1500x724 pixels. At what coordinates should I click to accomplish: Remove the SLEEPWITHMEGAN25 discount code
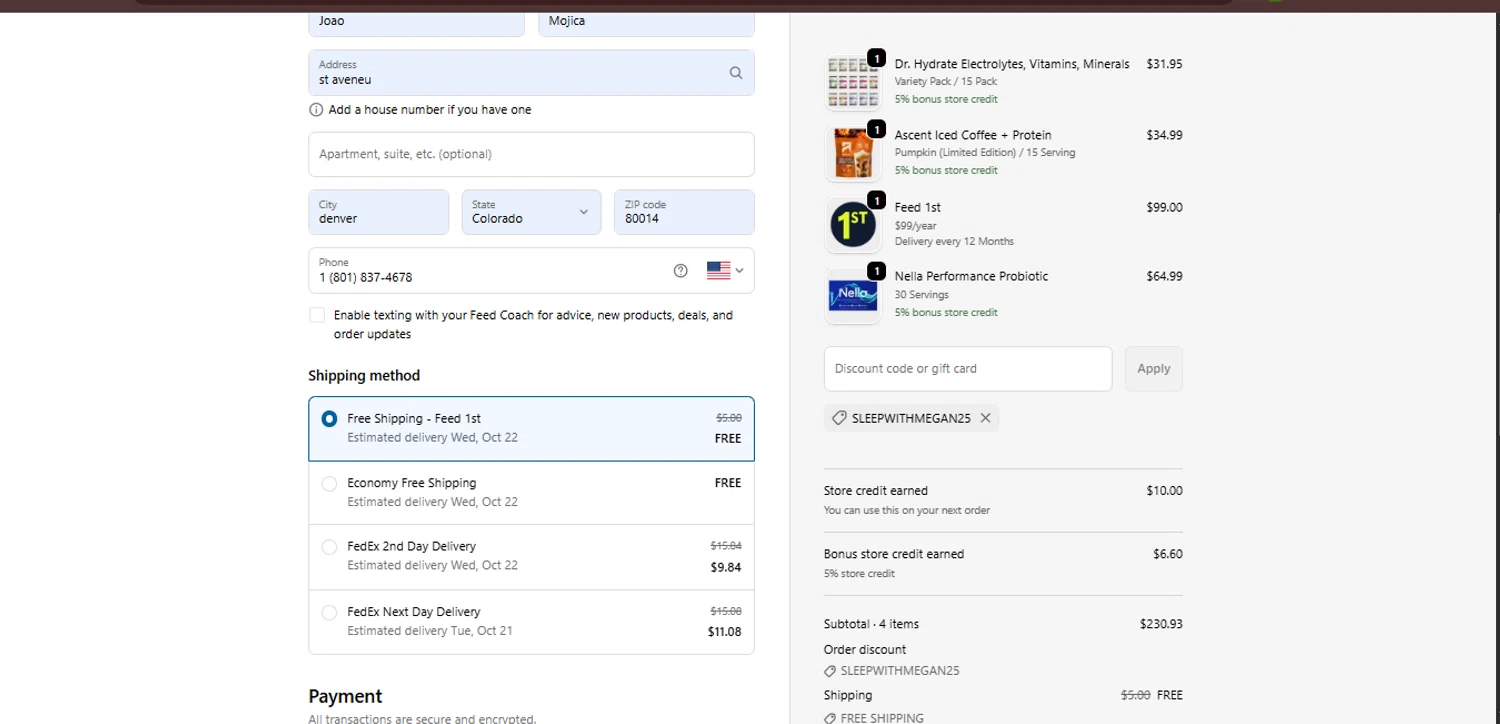(x=985, y=418)
